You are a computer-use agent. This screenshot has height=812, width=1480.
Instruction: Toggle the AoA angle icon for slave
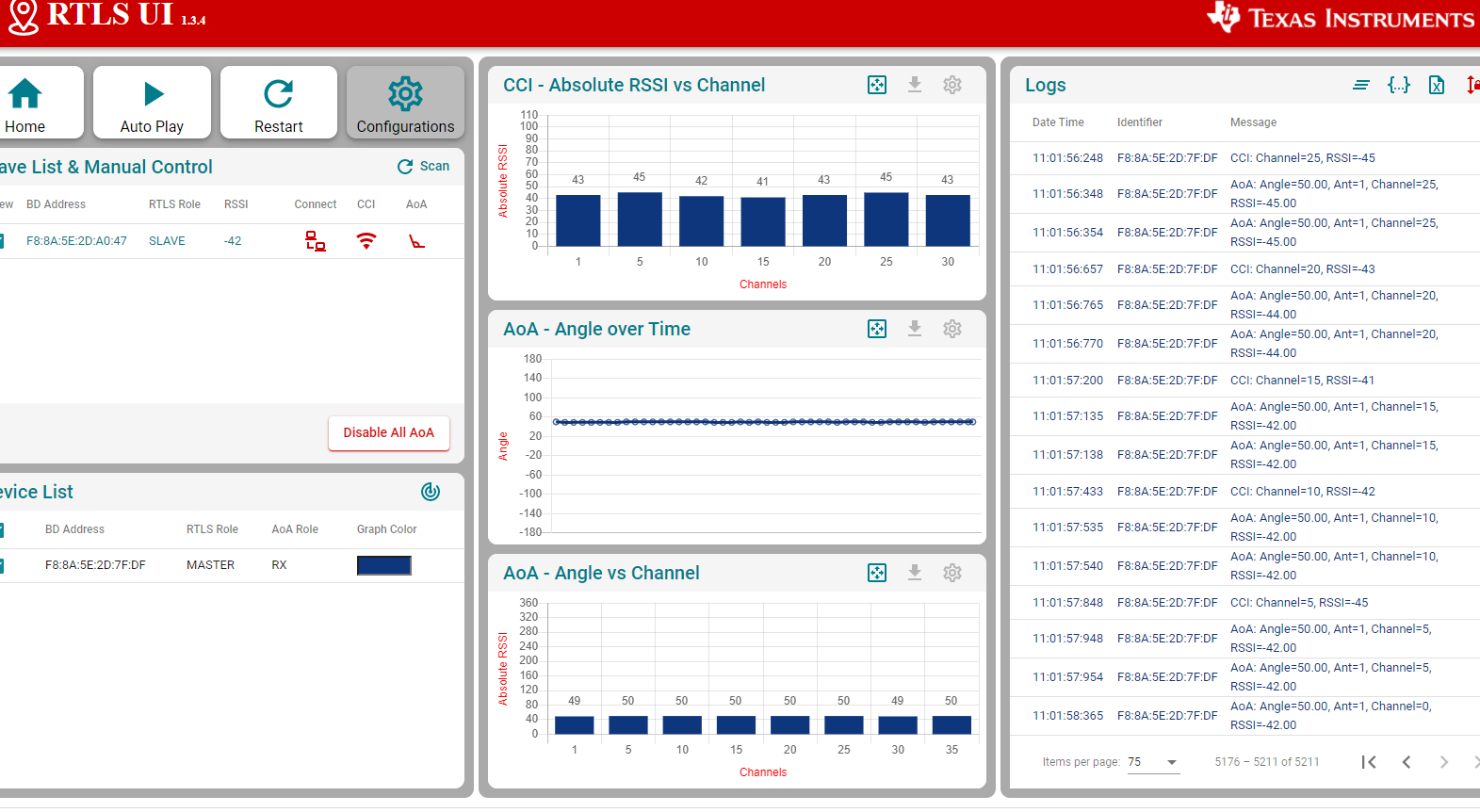coord(416,241)
